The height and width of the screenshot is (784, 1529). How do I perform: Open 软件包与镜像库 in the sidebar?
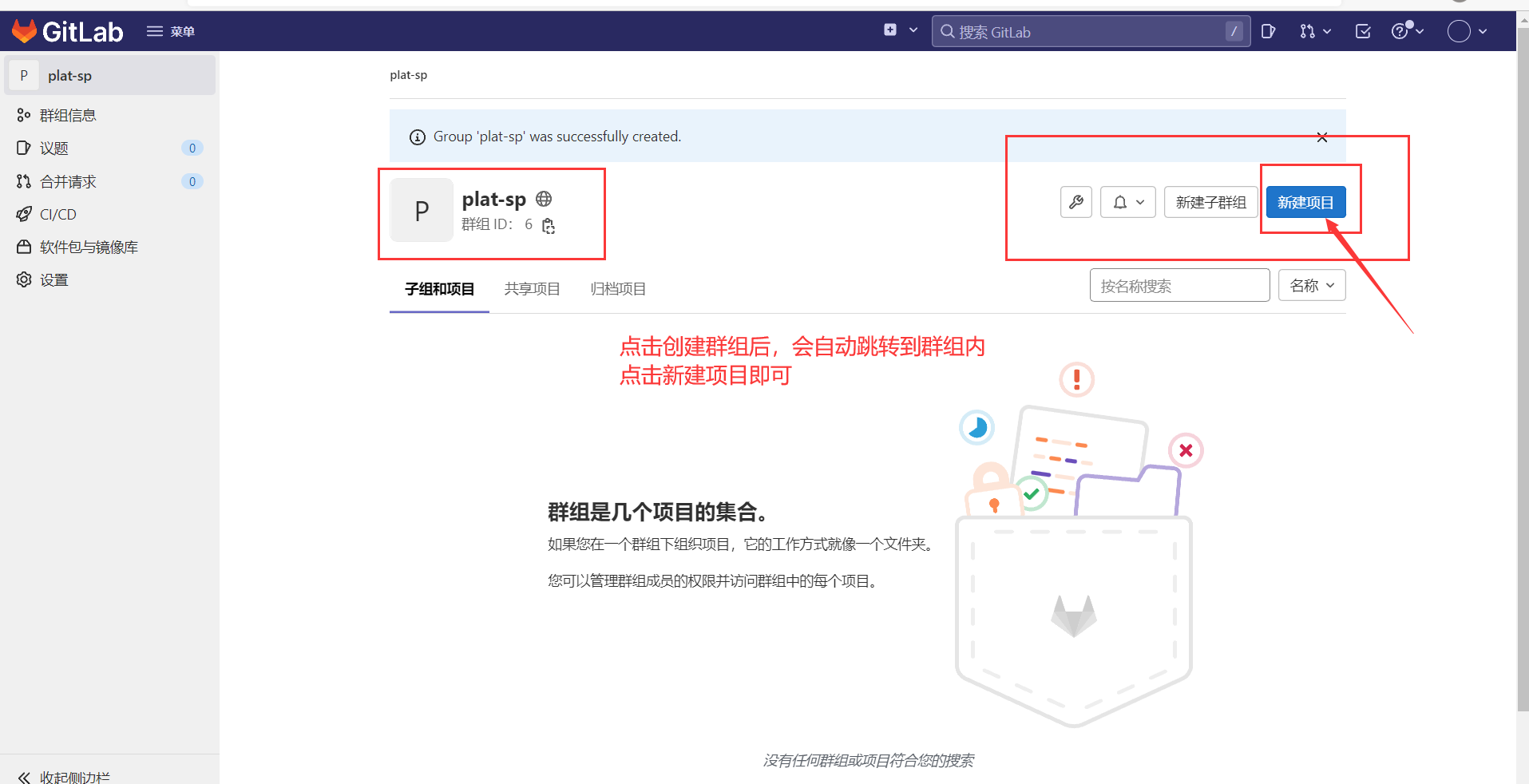tap(88, 247)
